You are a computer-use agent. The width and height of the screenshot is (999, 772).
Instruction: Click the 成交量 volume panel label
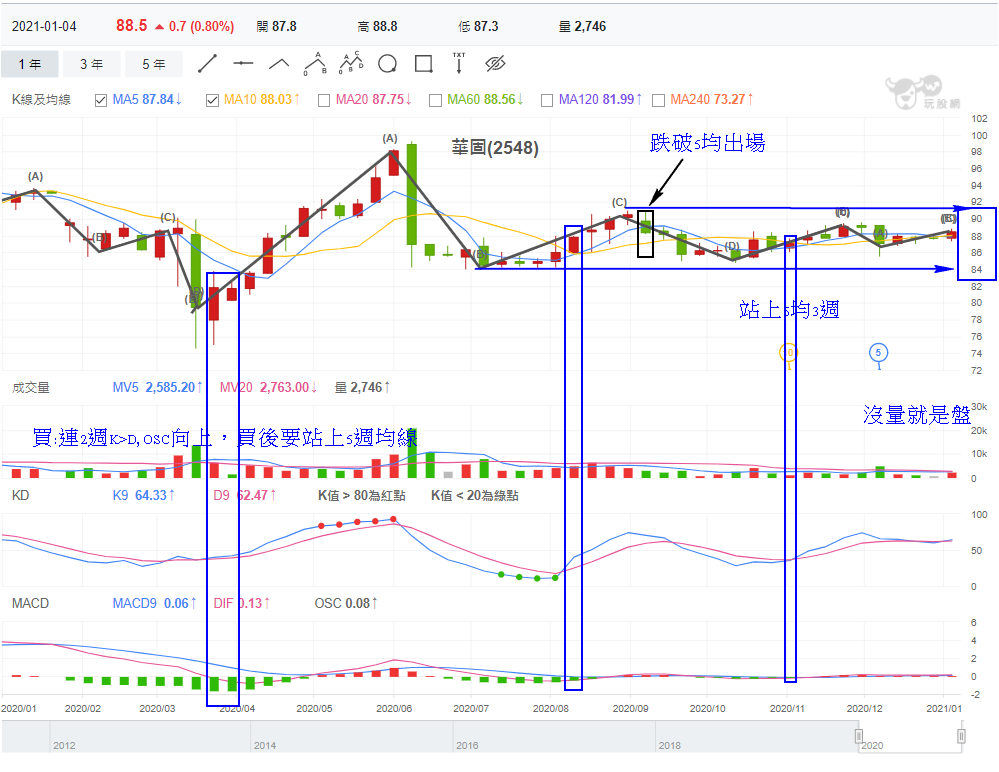[31, 387]
